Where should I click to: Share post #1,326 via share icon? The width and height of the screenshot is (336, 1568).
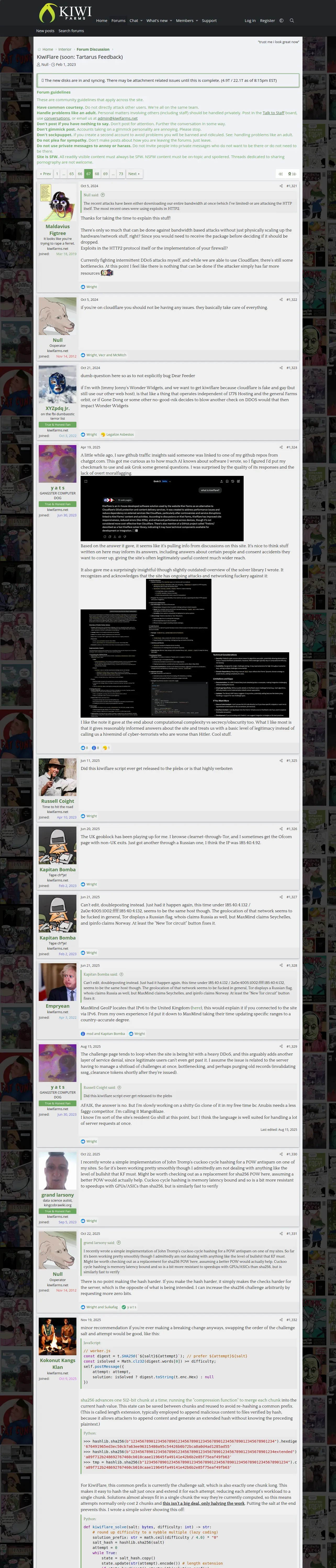pyautogui.click(x=281, y=828)
